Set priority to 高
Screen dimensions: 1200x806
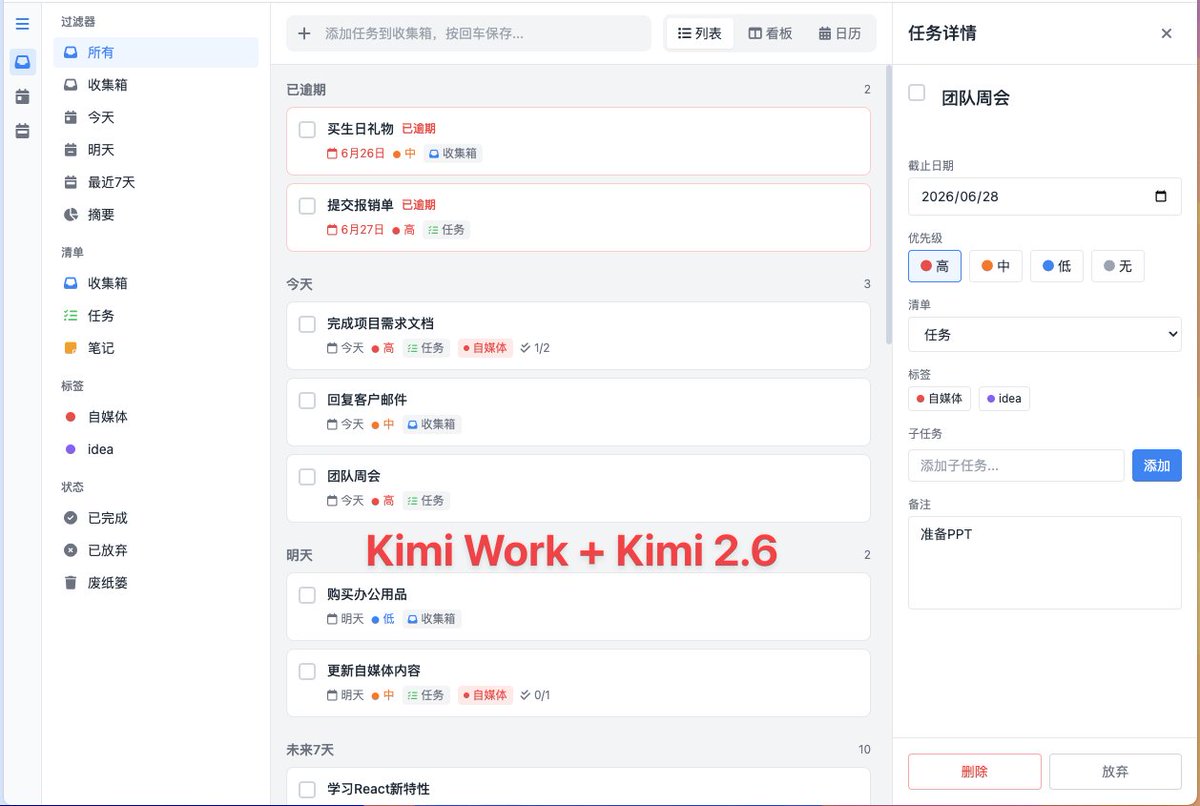click(x=934, y=266)
